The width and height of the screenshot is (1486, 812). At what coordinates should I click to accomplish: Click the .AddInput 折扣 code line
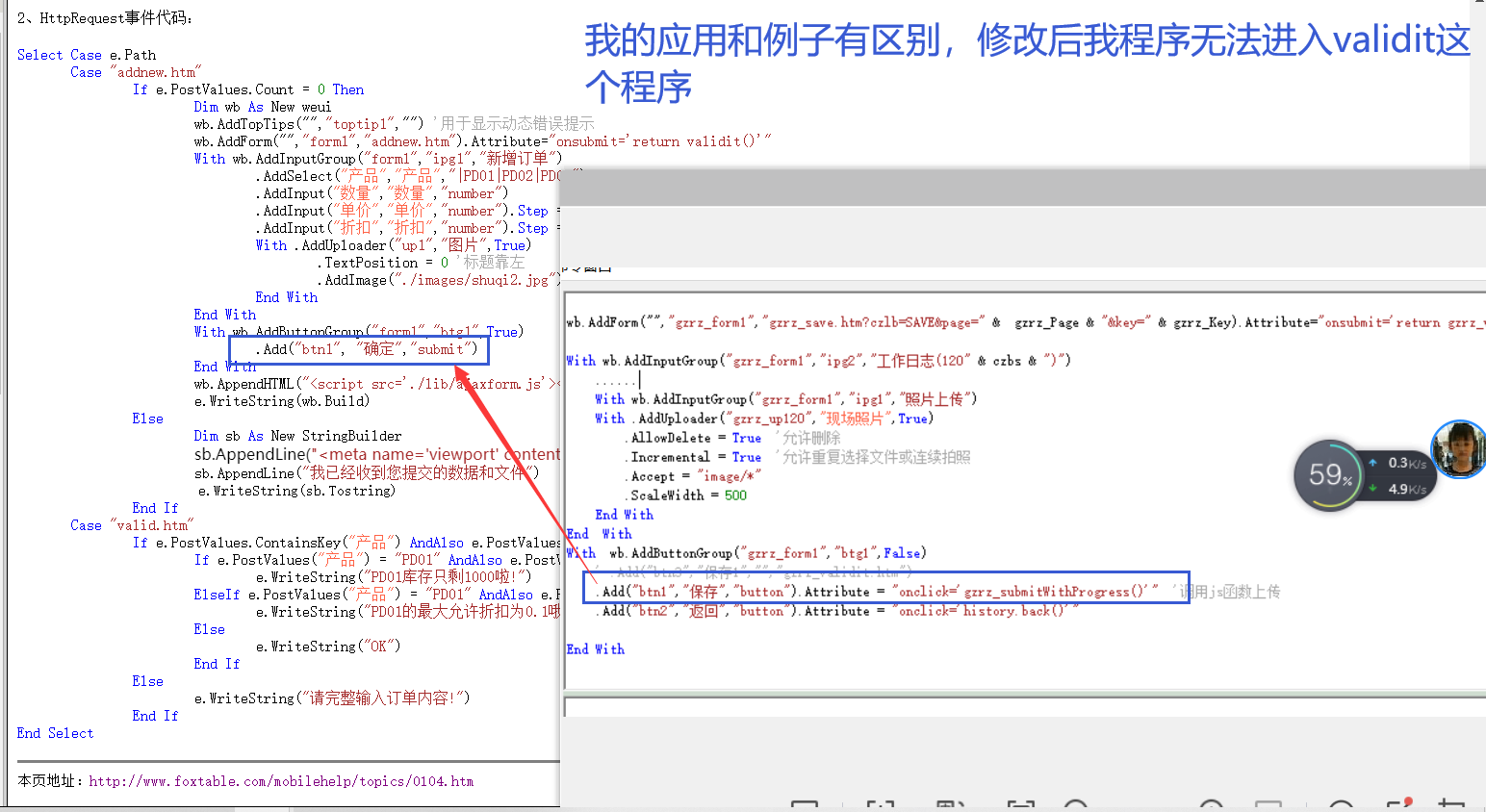[407, 228]
